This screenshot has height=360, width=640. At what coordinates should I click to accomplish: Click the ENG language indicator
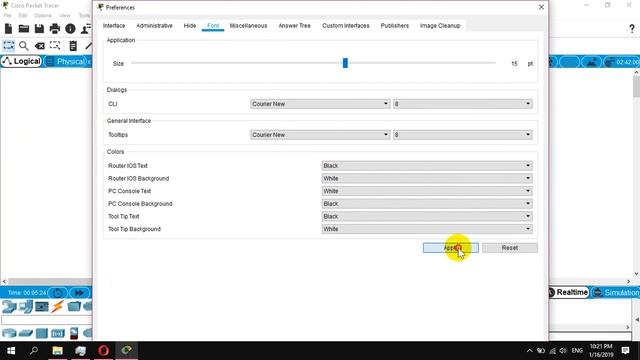577,351
